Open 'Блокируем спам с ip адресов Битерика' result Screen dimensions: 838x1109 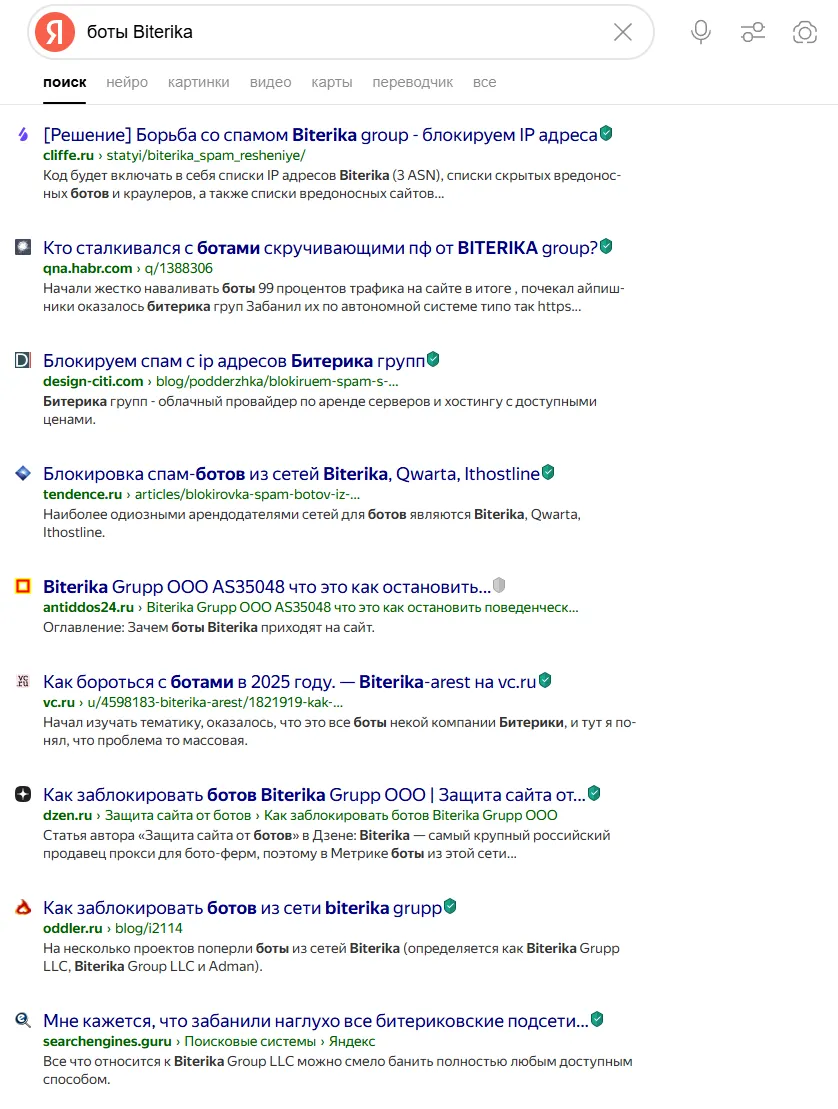coord(233,360)
